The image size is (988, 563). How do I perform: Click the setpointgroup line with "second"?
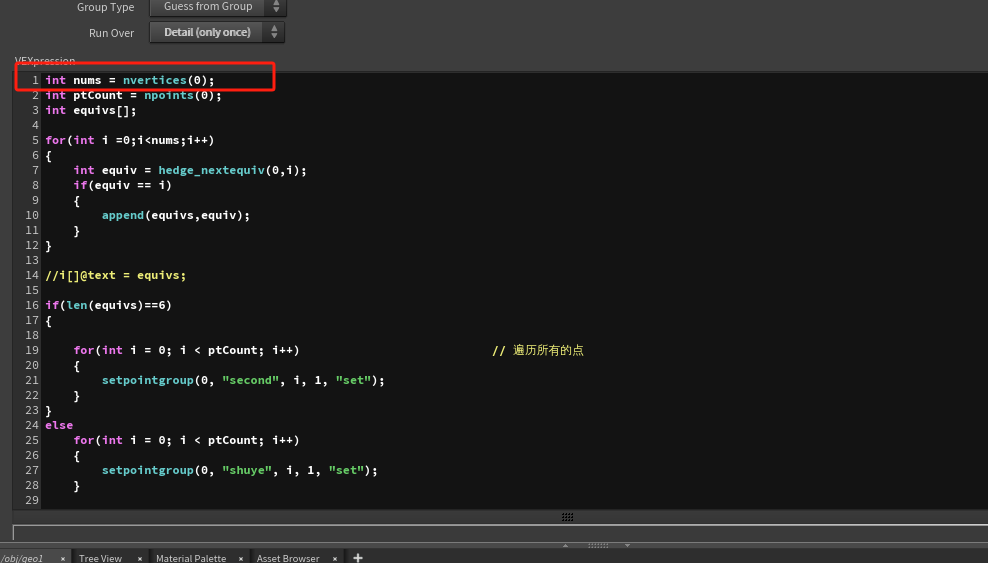[x=243, y=380]
